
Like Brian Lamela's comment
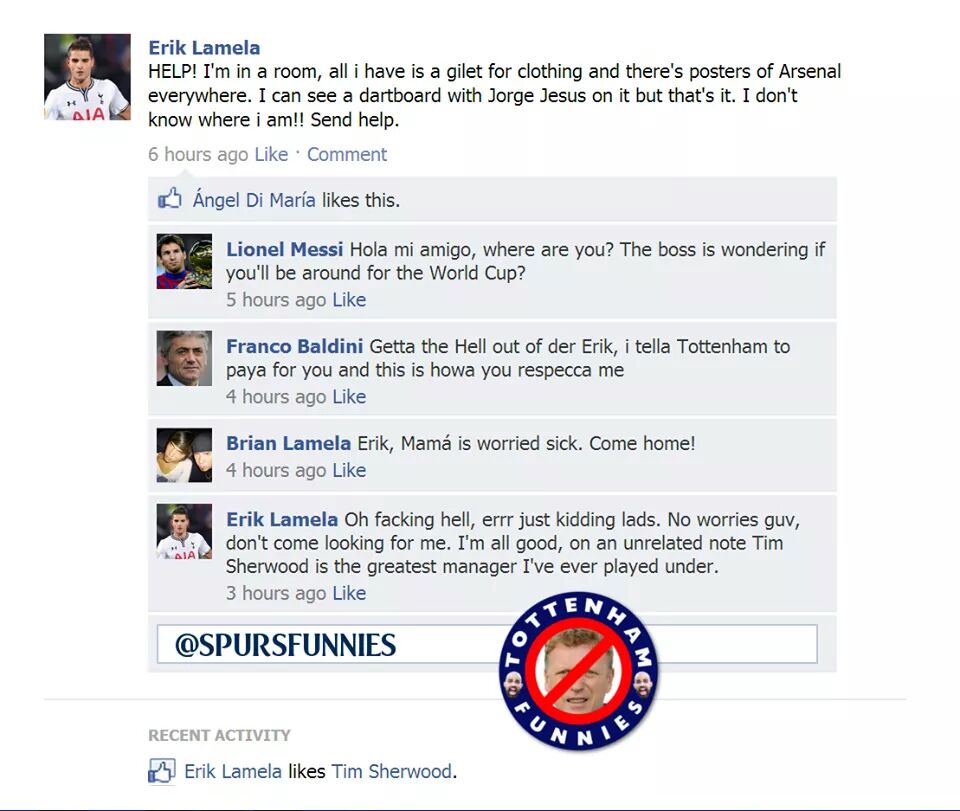coord(349,470)
